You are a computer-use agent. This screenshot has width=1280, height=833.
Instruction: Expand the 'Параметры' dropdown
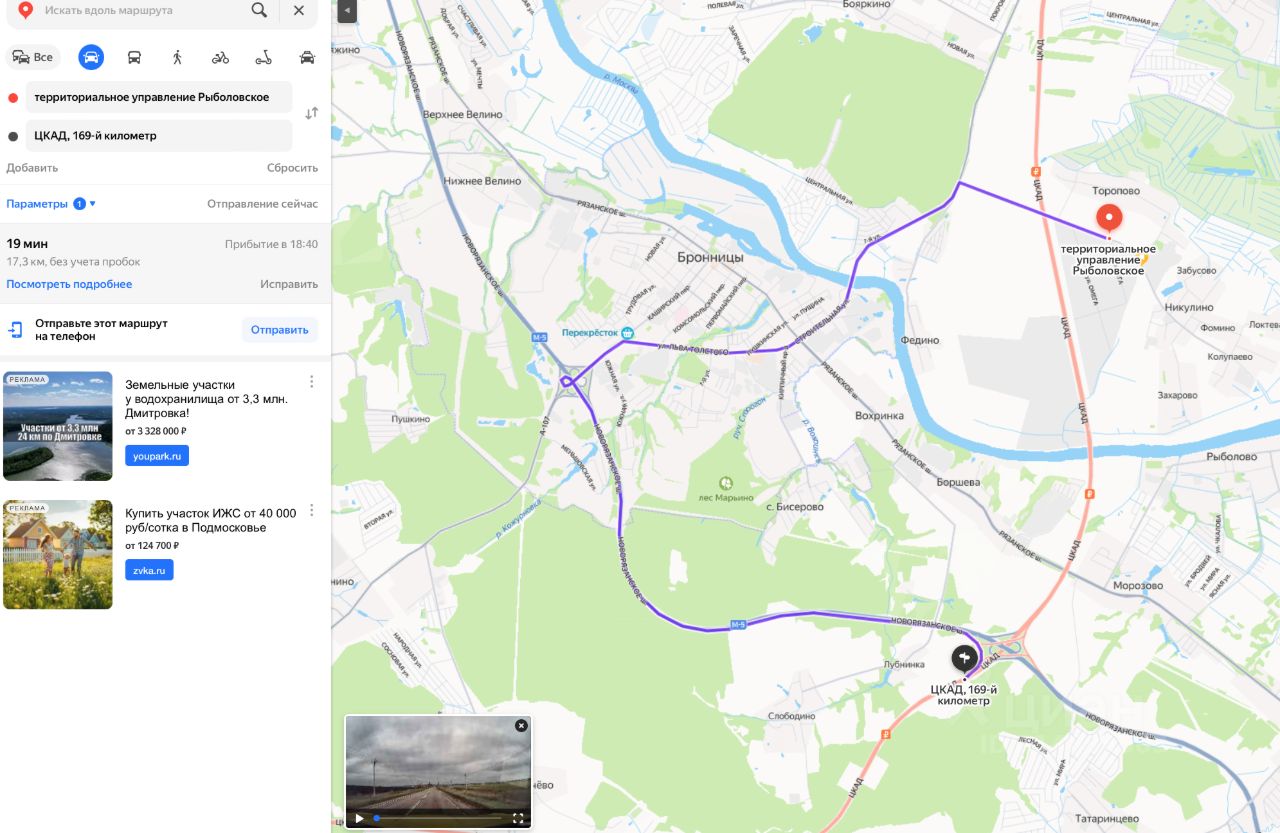(x=51, y=204)
